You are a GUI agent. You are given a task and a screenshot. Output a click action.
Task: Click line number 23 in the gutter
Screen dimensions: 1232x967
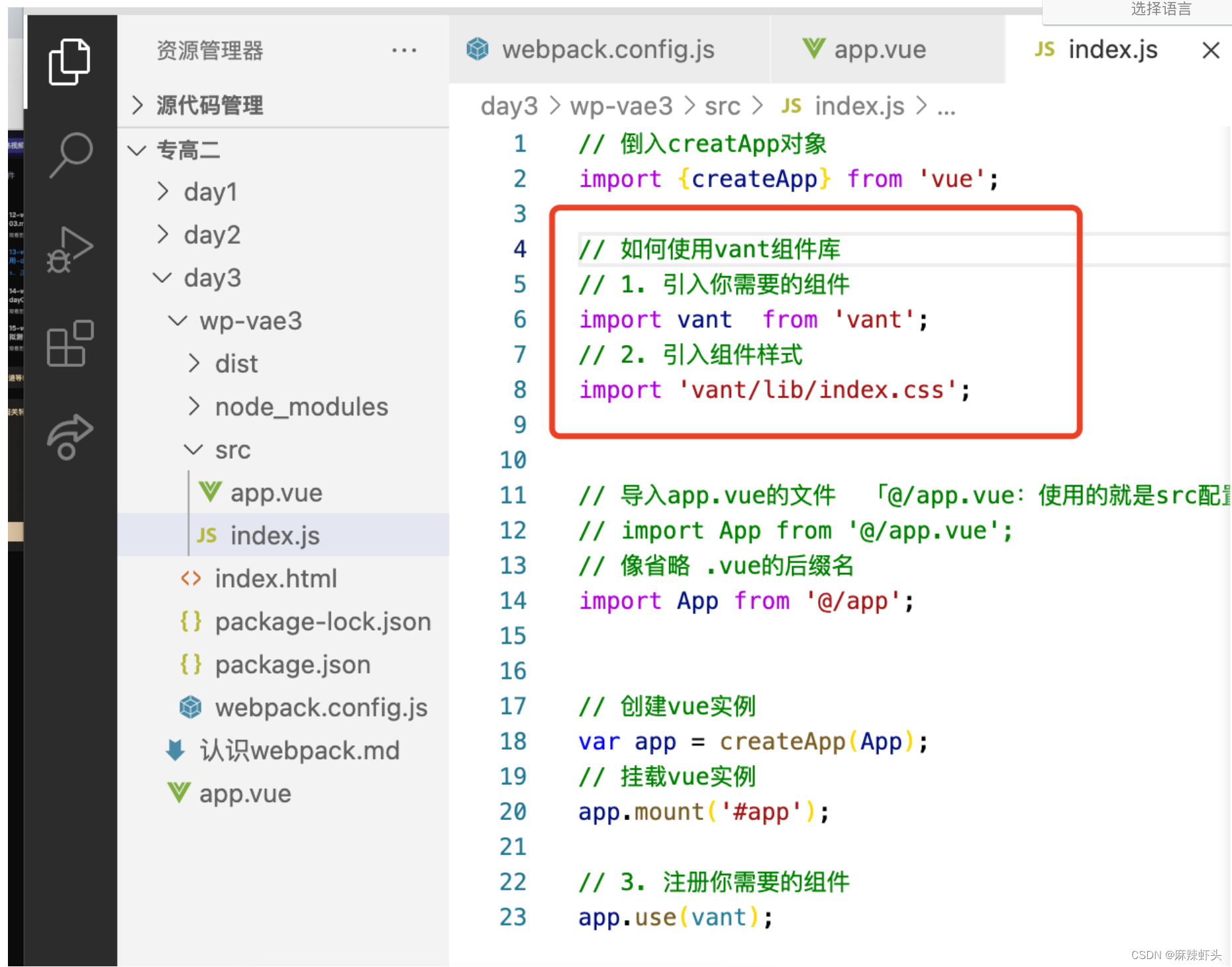(513, 917)
